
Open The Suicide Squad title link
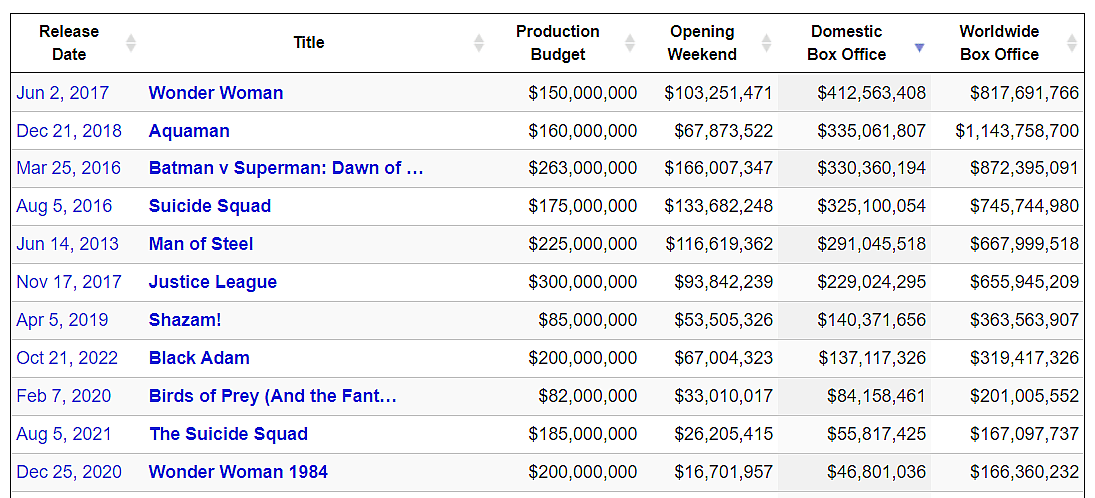point(228,434)
